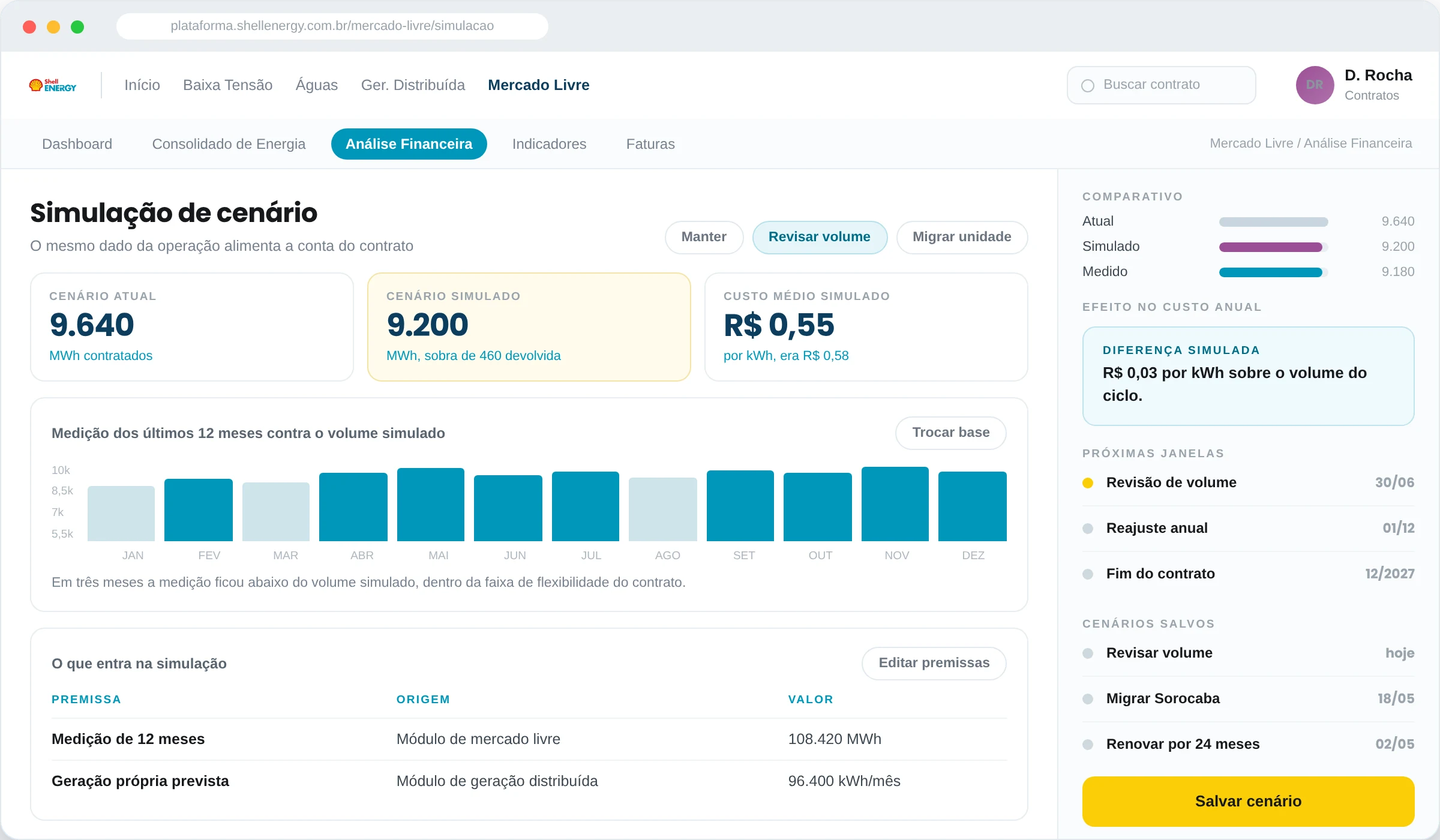The width and height of the screenshot is (1440, 840).
Task: Click the purple Simulado comparison bar
Action: (1270, 247)
